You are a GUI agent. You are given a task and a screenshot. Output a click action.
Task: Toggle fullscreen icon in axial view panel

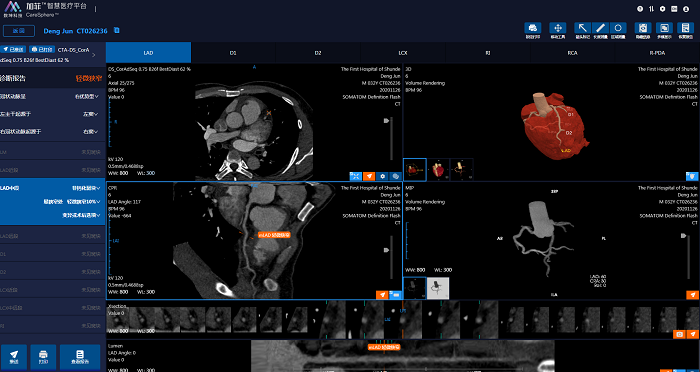[x=355, y=176]
